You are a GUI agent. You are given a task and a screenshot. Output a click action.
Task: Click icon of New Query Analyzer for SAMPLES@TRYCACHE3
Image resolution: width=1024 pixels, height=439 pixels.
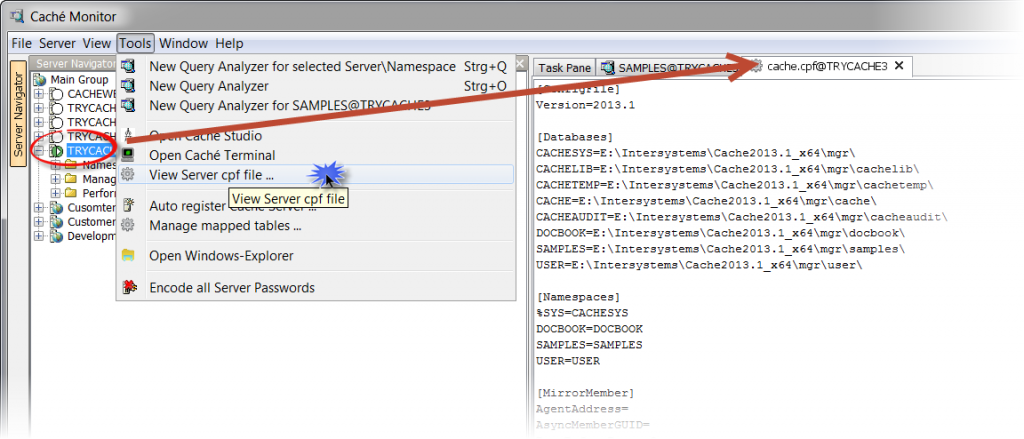[x=129, y=105]
